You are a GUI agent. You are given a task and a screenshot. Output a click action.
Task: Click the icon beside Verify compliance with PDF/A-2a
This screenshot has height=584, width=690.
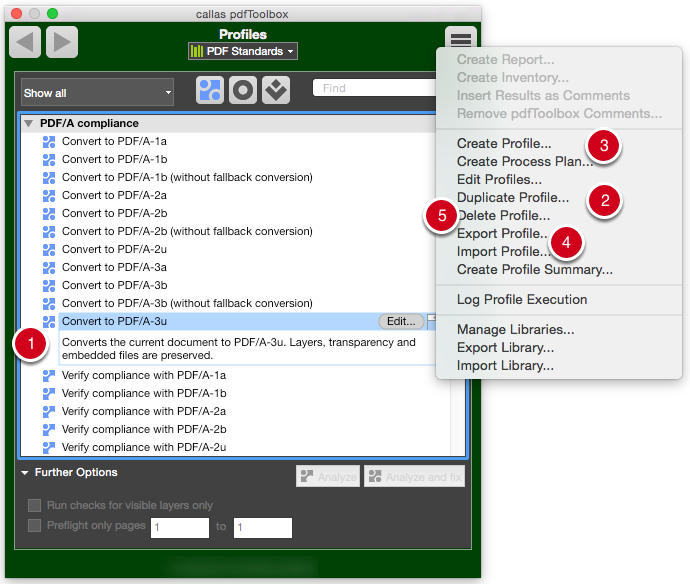(49, 412)
